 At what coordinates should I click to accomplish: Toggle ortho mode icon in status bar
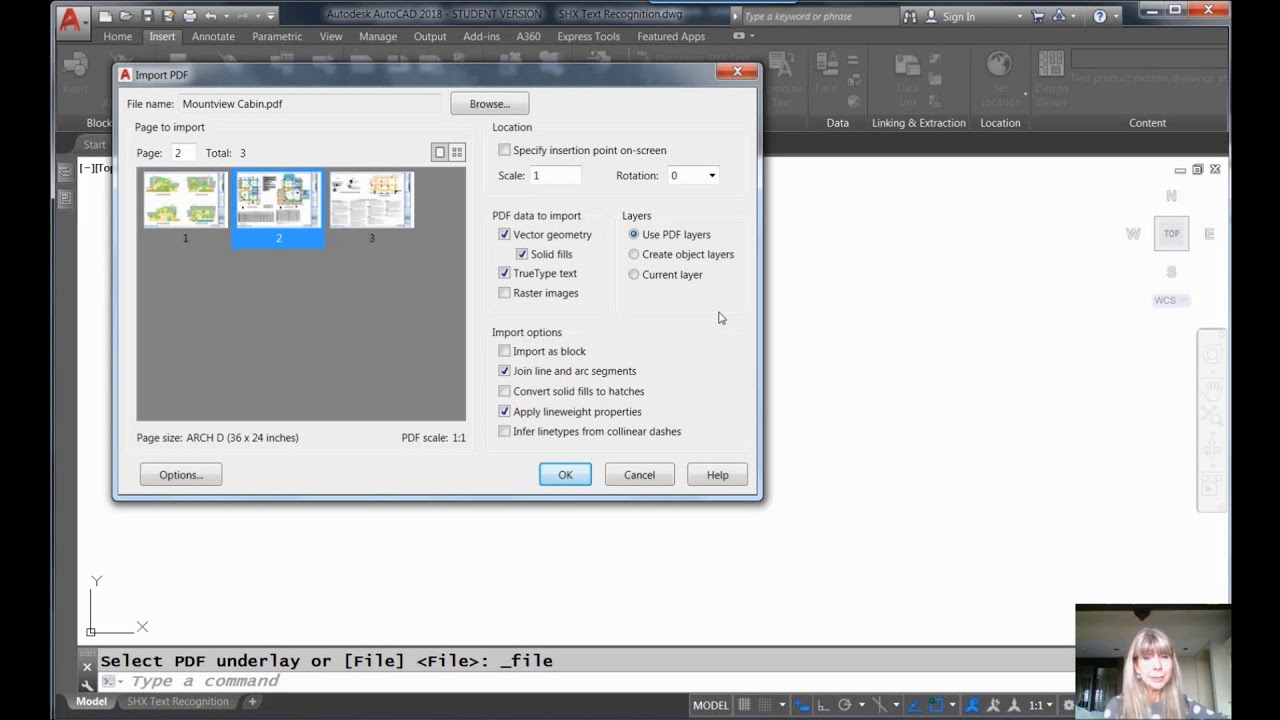point(823,705)
